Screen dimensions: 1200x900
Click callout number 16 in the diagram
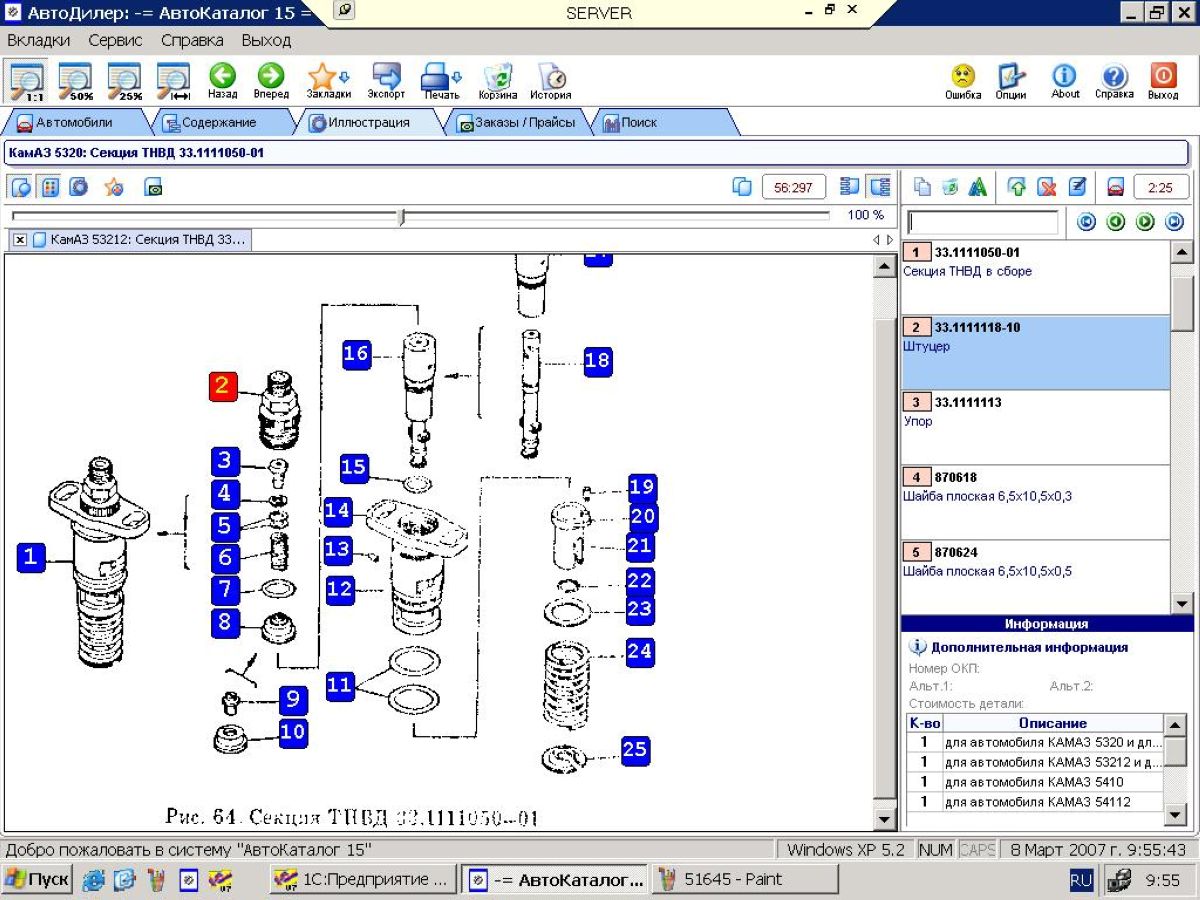(356, 354)
